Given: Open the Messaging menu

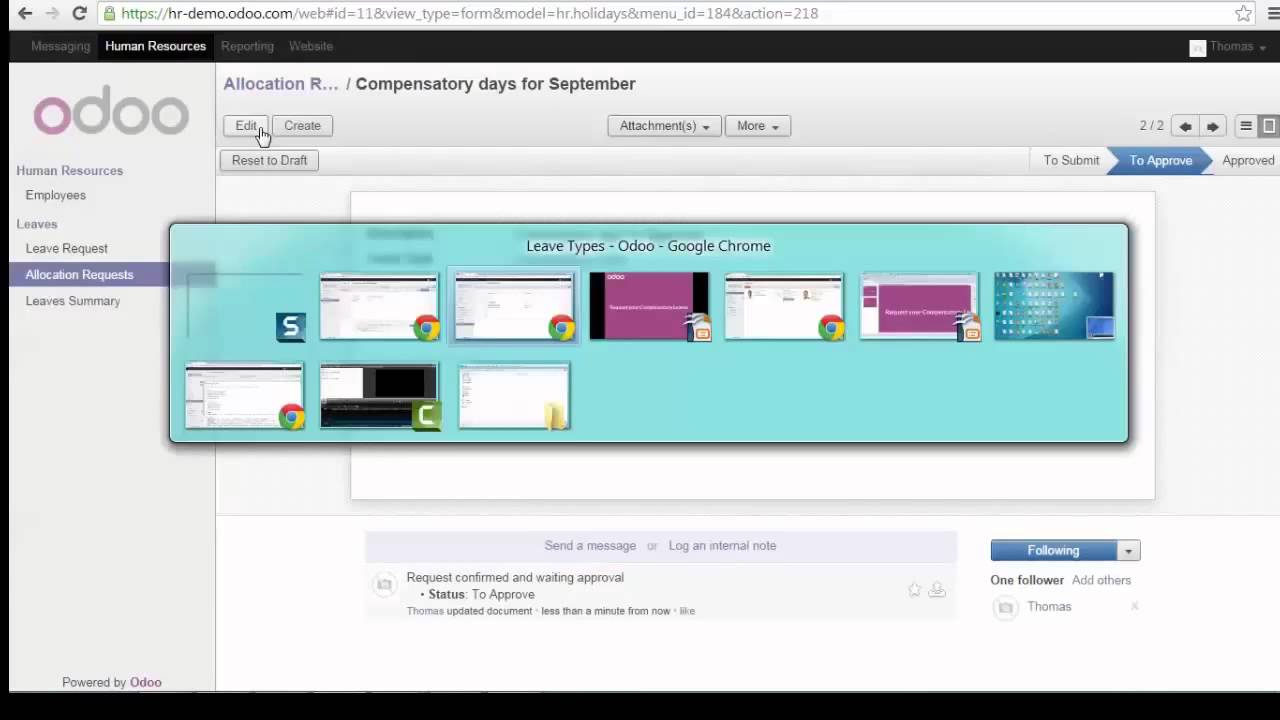Looking at the screenshot, I should coord(60,46).
